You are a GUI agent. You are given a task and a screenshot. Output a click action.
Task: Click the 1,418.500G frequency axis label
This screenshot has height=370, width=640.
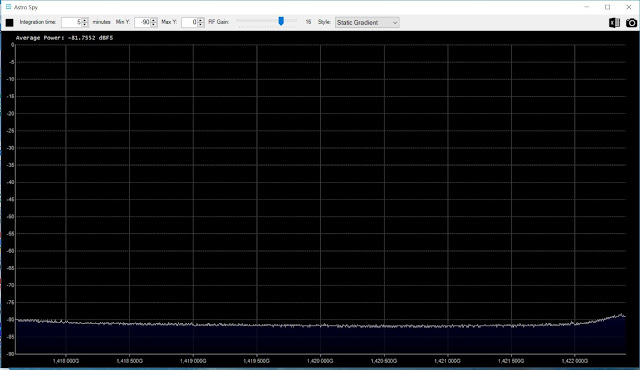coord(129,361)
